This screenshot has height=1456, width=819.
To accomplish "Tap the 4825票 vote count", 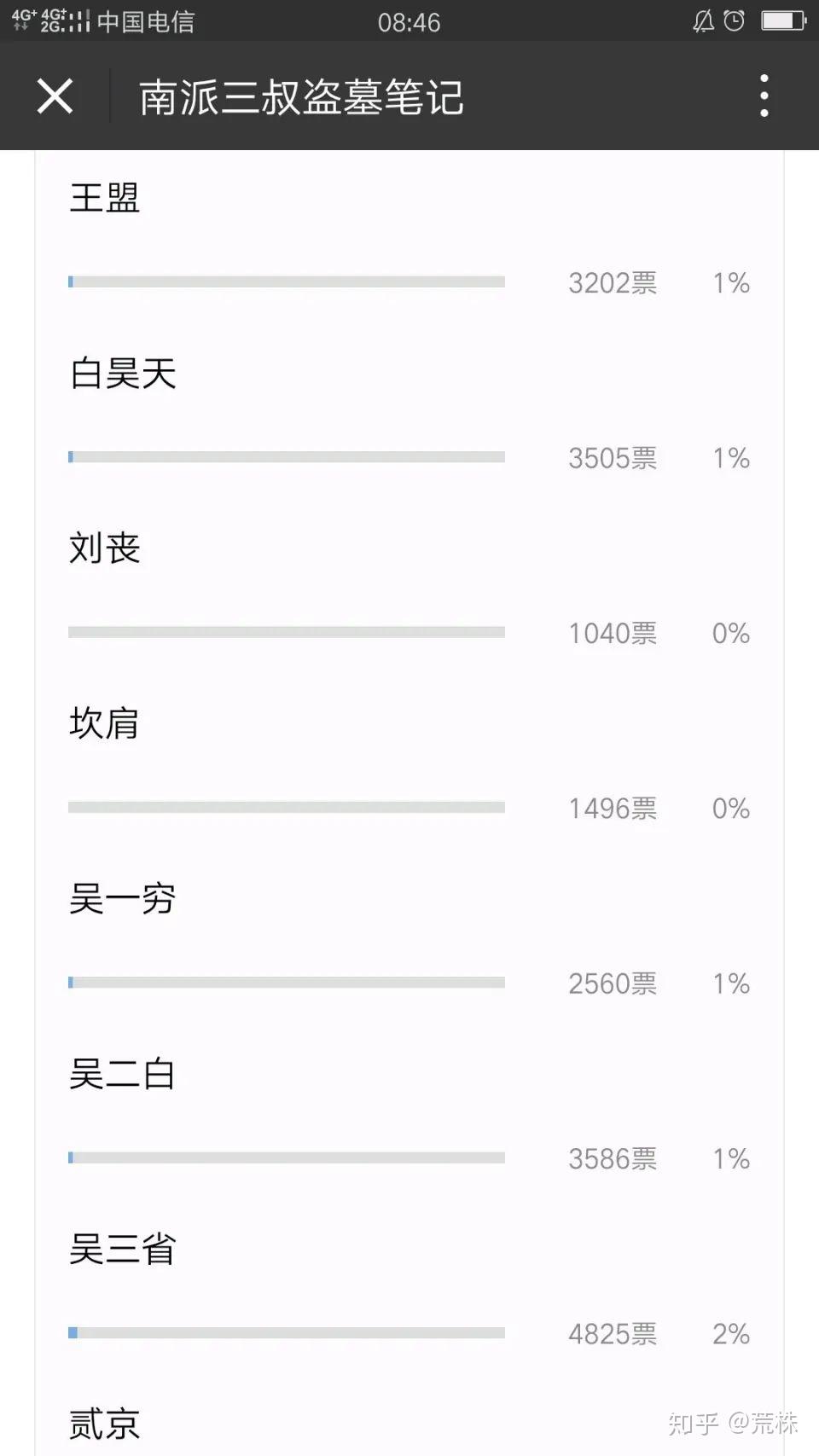I will (613, 1334).
